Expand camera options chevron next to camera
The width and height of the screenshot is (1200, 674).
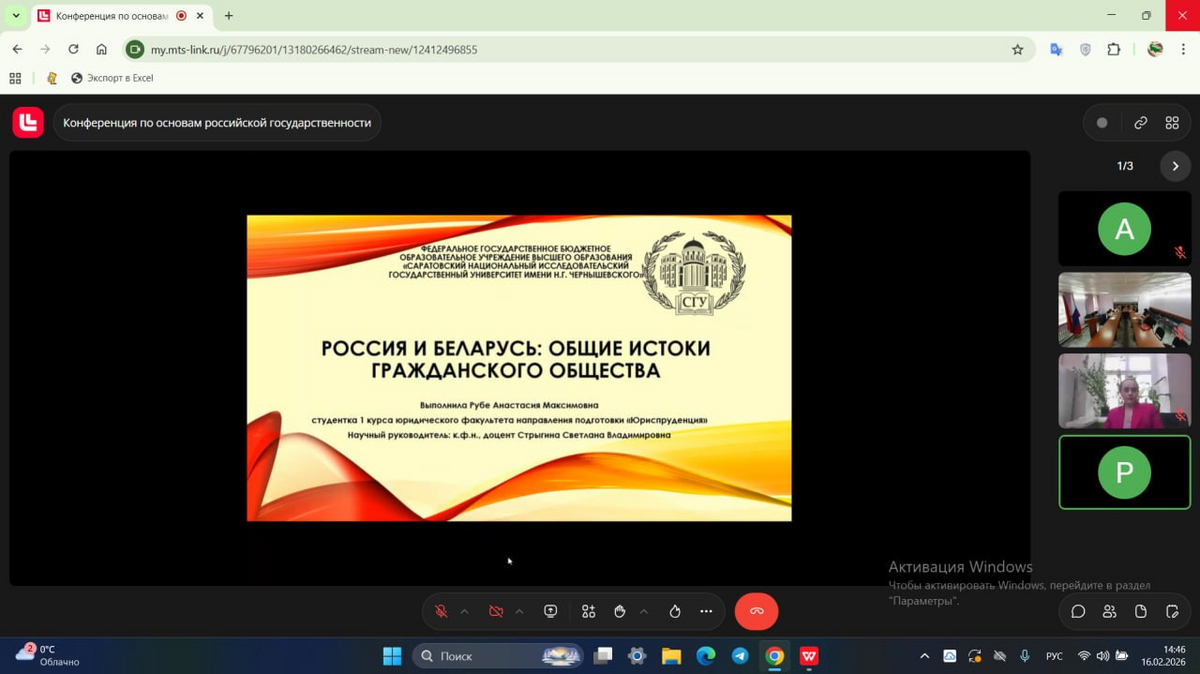(519, 611)
